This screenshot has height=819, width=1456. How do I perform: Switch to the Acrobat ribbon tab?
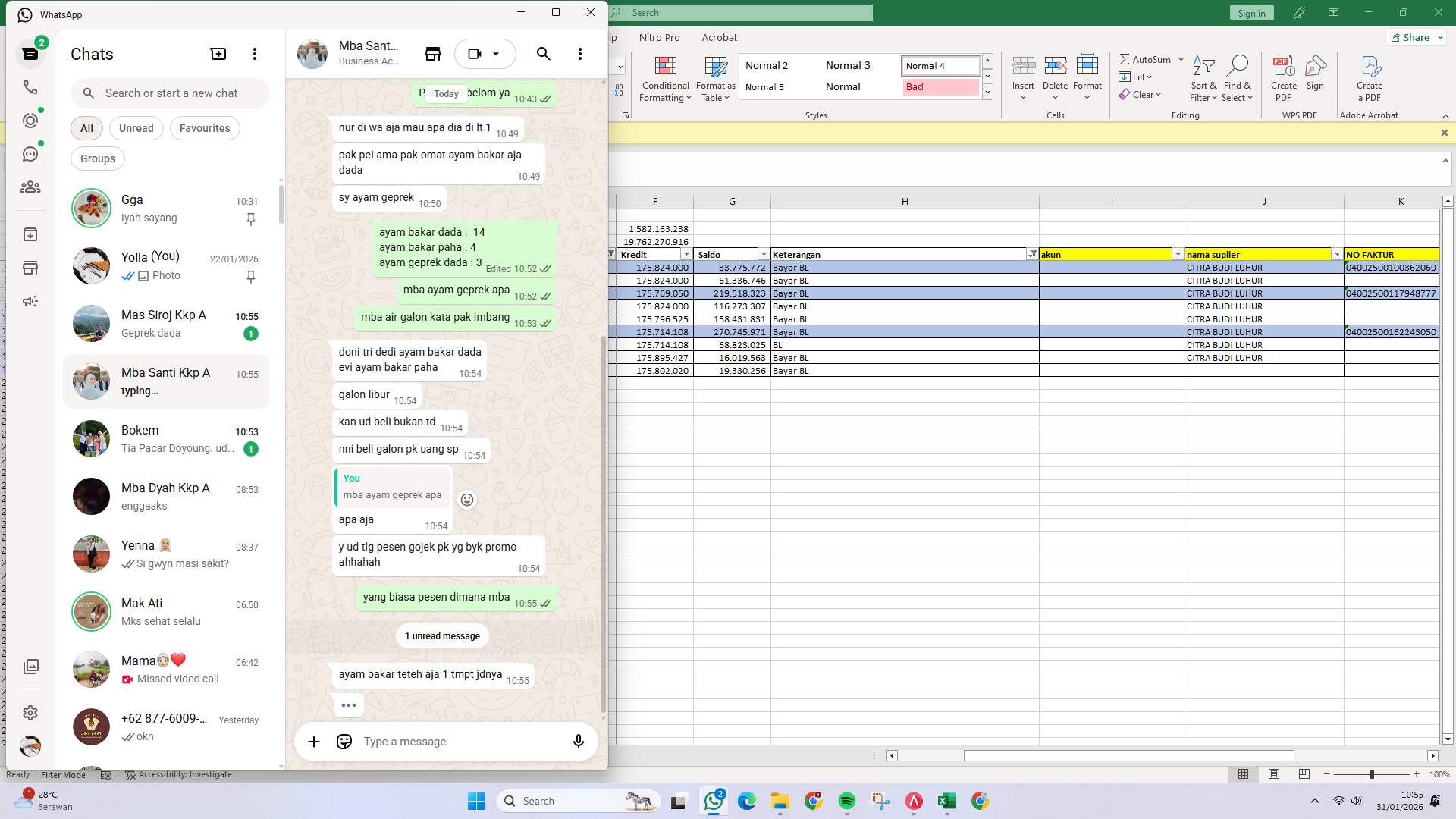[x=719, y=37]
